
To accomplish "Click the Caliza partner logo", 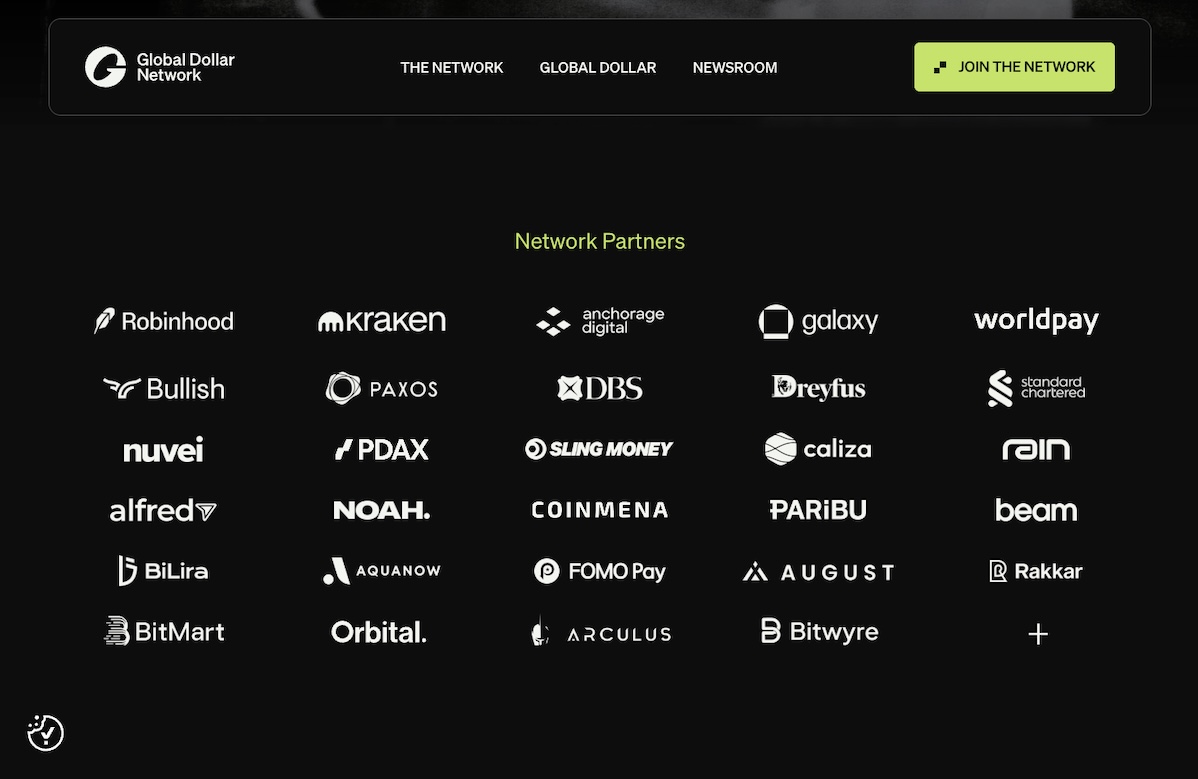I will 818,449.
